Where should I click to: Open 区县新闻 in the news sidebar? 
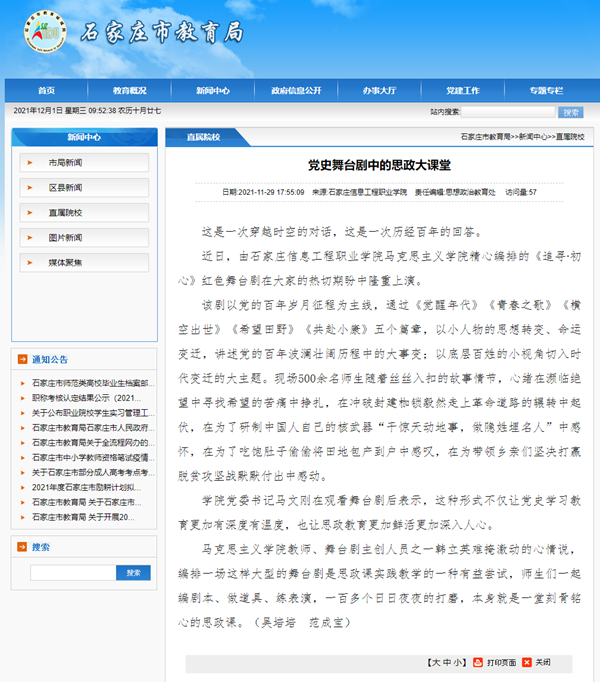tap(66, 187)
